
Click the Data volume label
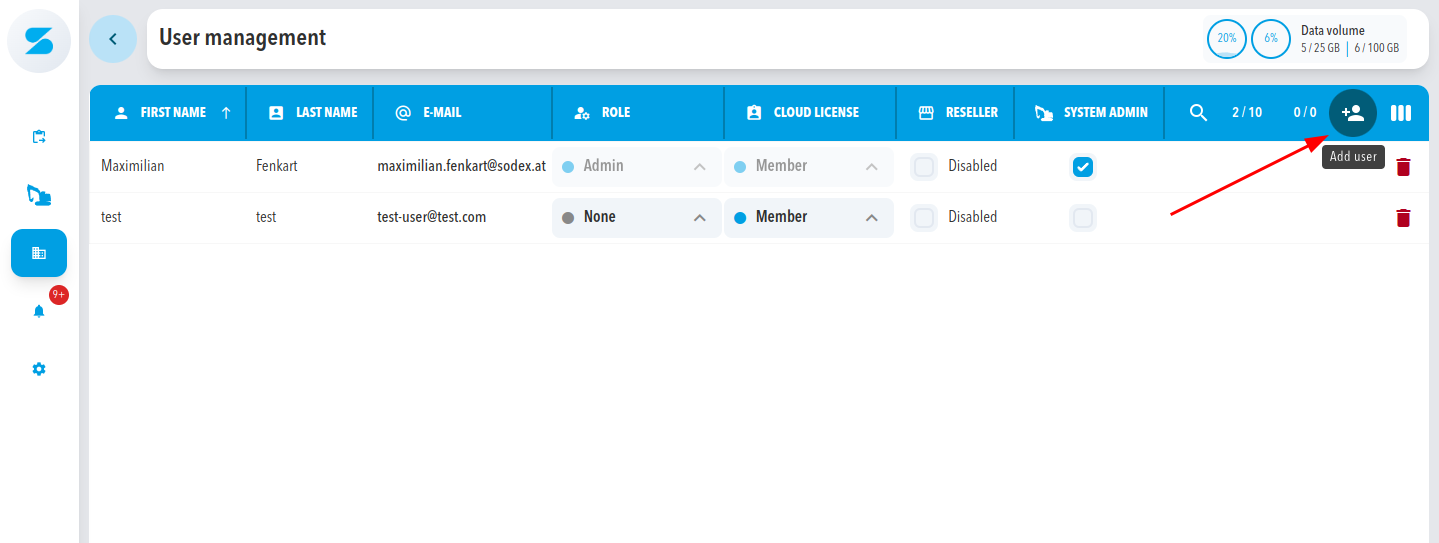[1333, 31]
